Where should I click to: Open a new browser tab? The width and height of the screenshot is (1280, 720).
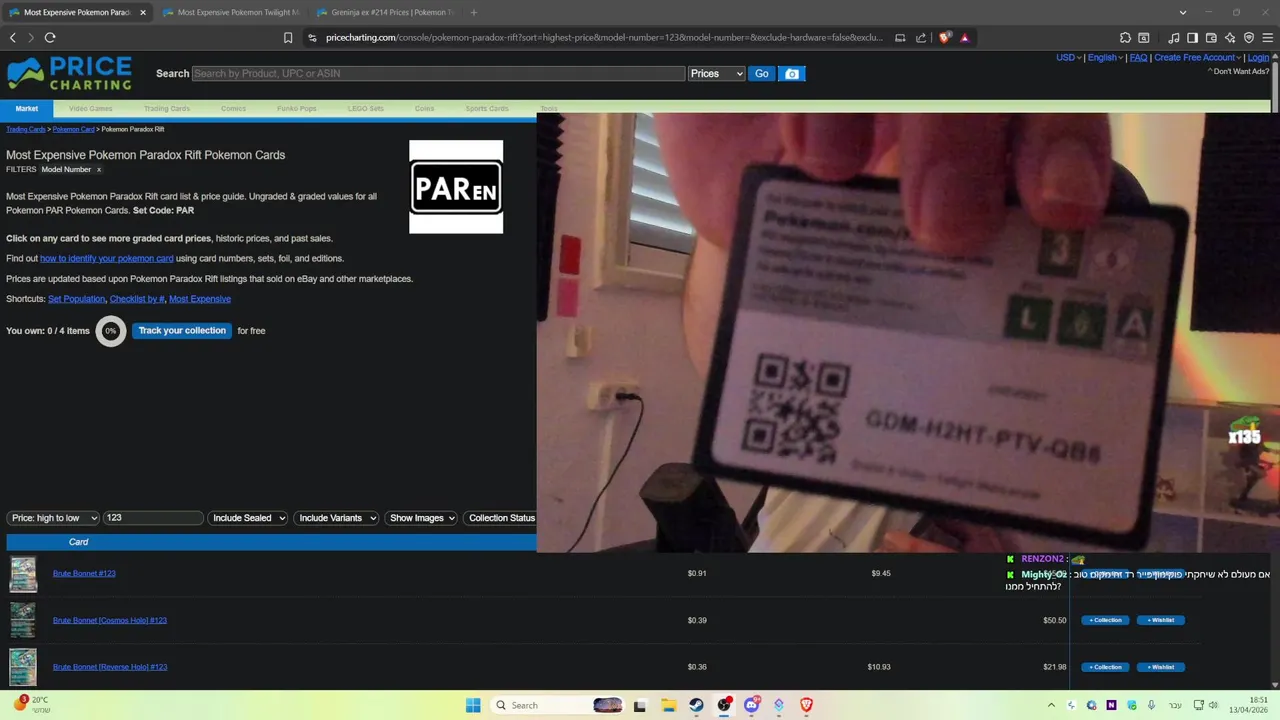click(473, 13)
